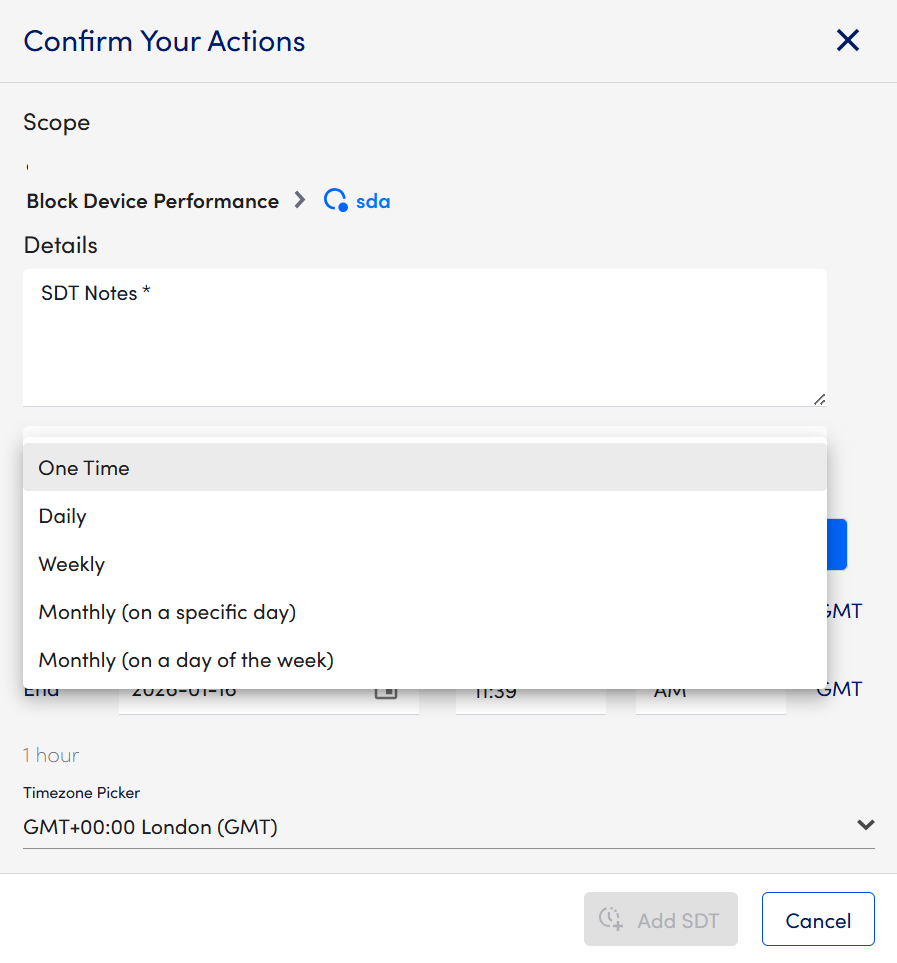
Task: Open the sda instance link
Action: [x=373, y=201]
